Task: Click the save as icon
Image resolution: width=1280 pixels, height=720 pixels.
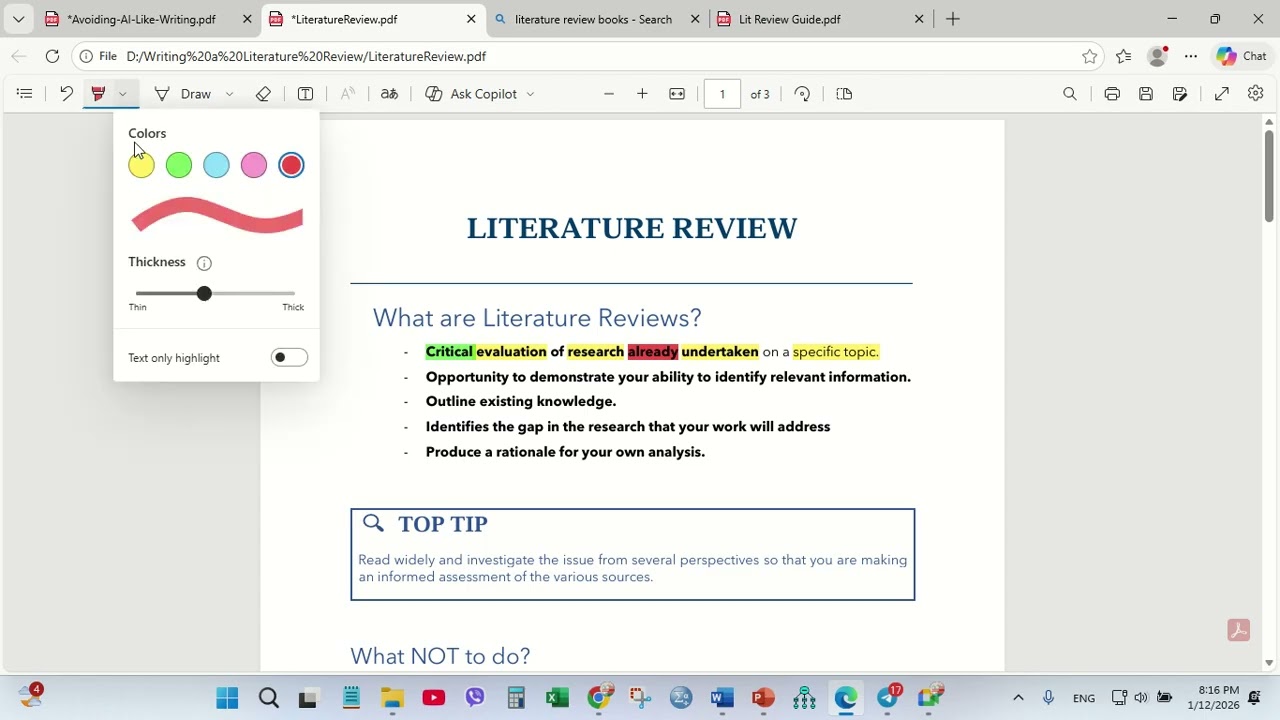Action: coord(1180,94)
